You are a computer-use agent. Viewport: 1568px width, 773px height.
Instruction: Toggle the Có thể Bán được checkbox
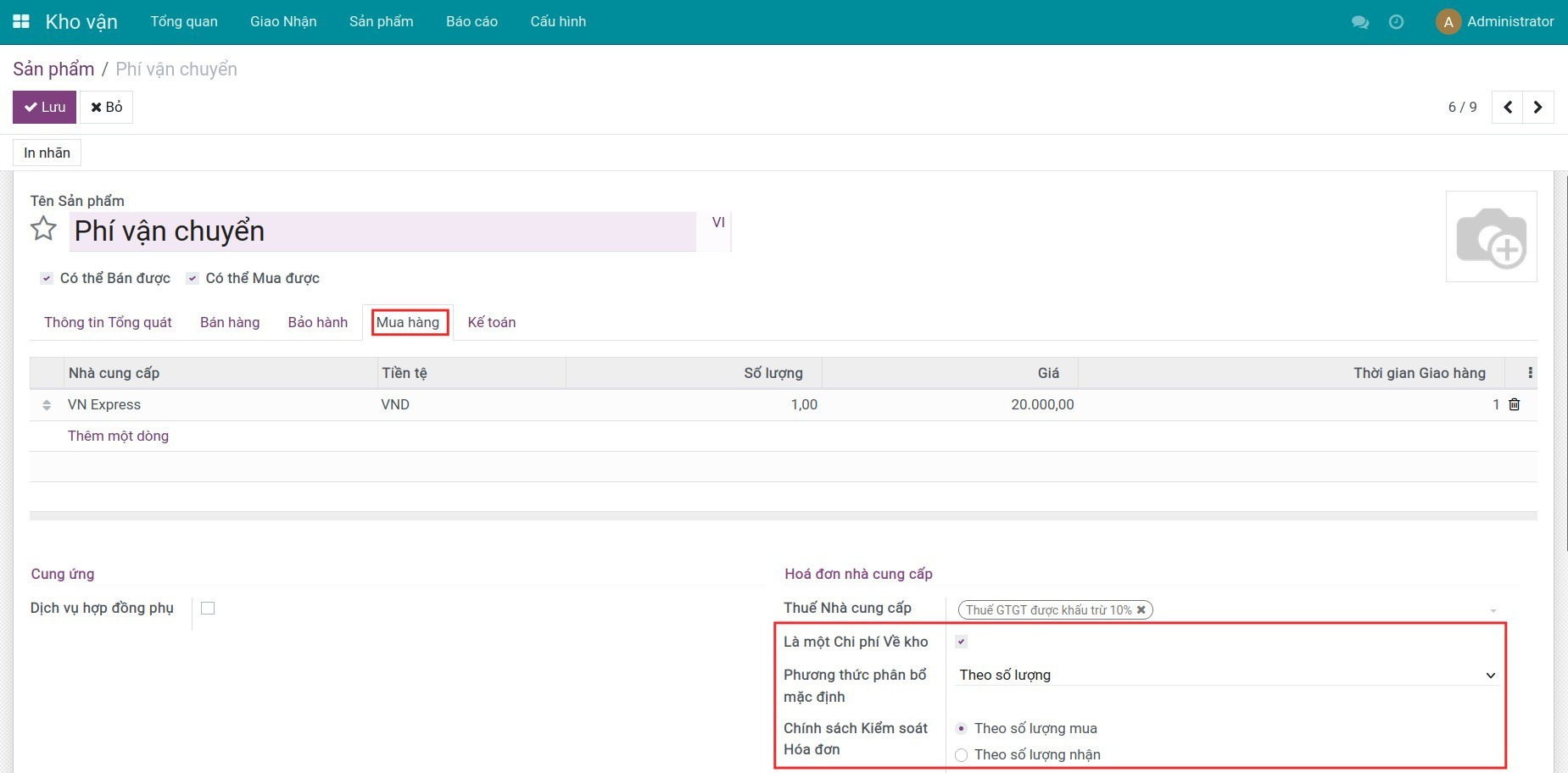pyautogui.click(x=47, y=279)
